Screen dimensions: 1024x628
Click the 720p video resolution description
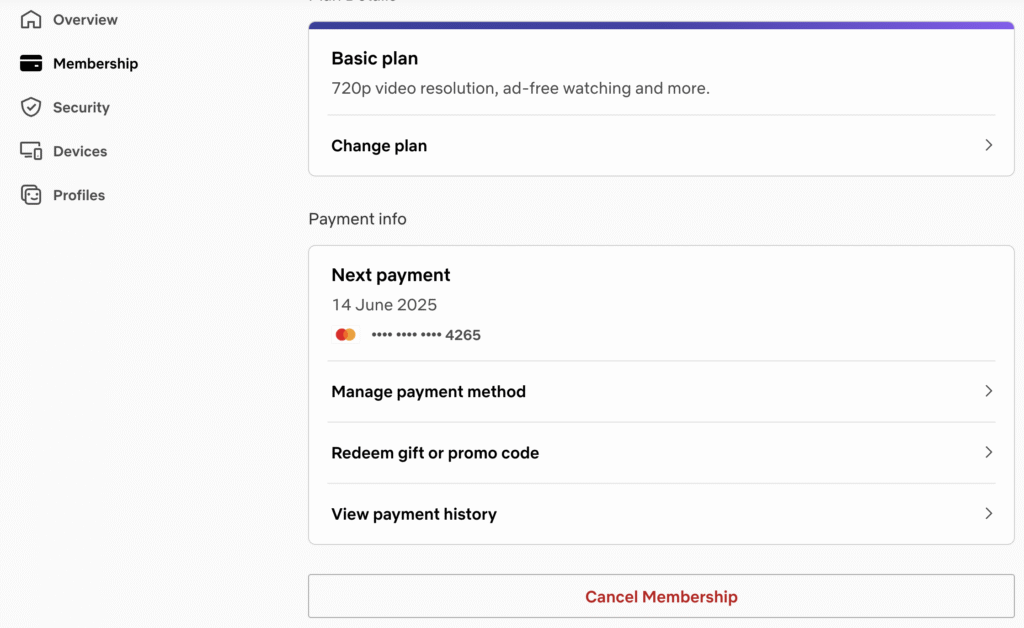[520, 88]
